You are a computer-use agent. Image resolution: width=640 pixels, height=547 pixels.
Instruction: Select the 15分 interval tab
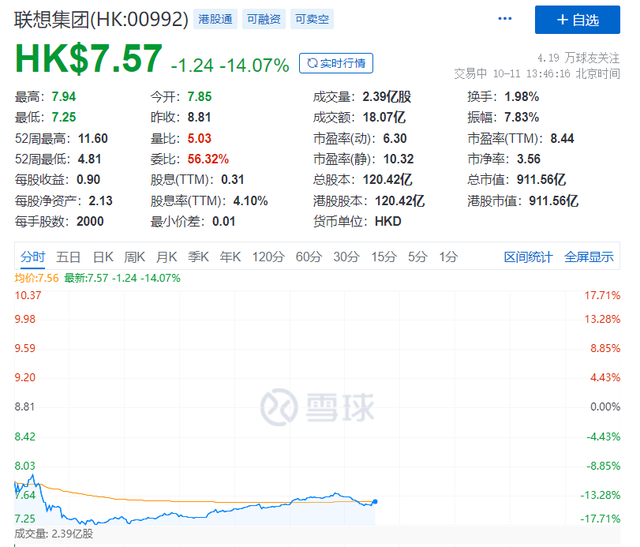pyautogui.click(x=384, y=257)
